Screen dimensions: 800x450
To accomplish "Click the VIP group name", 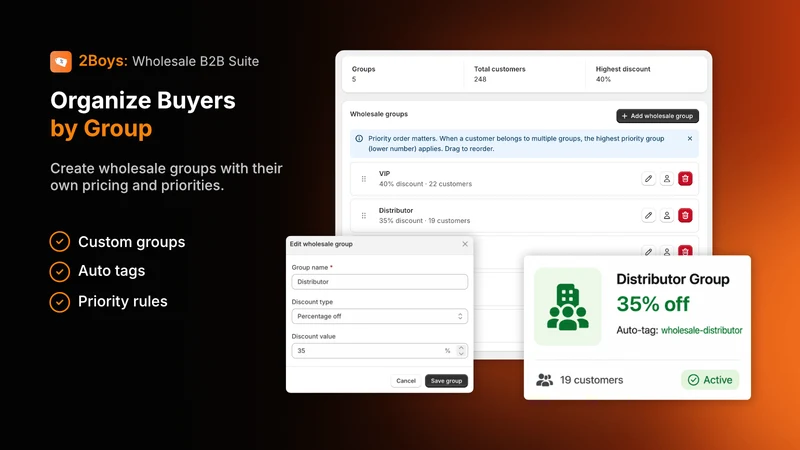I will pos(384,173).
